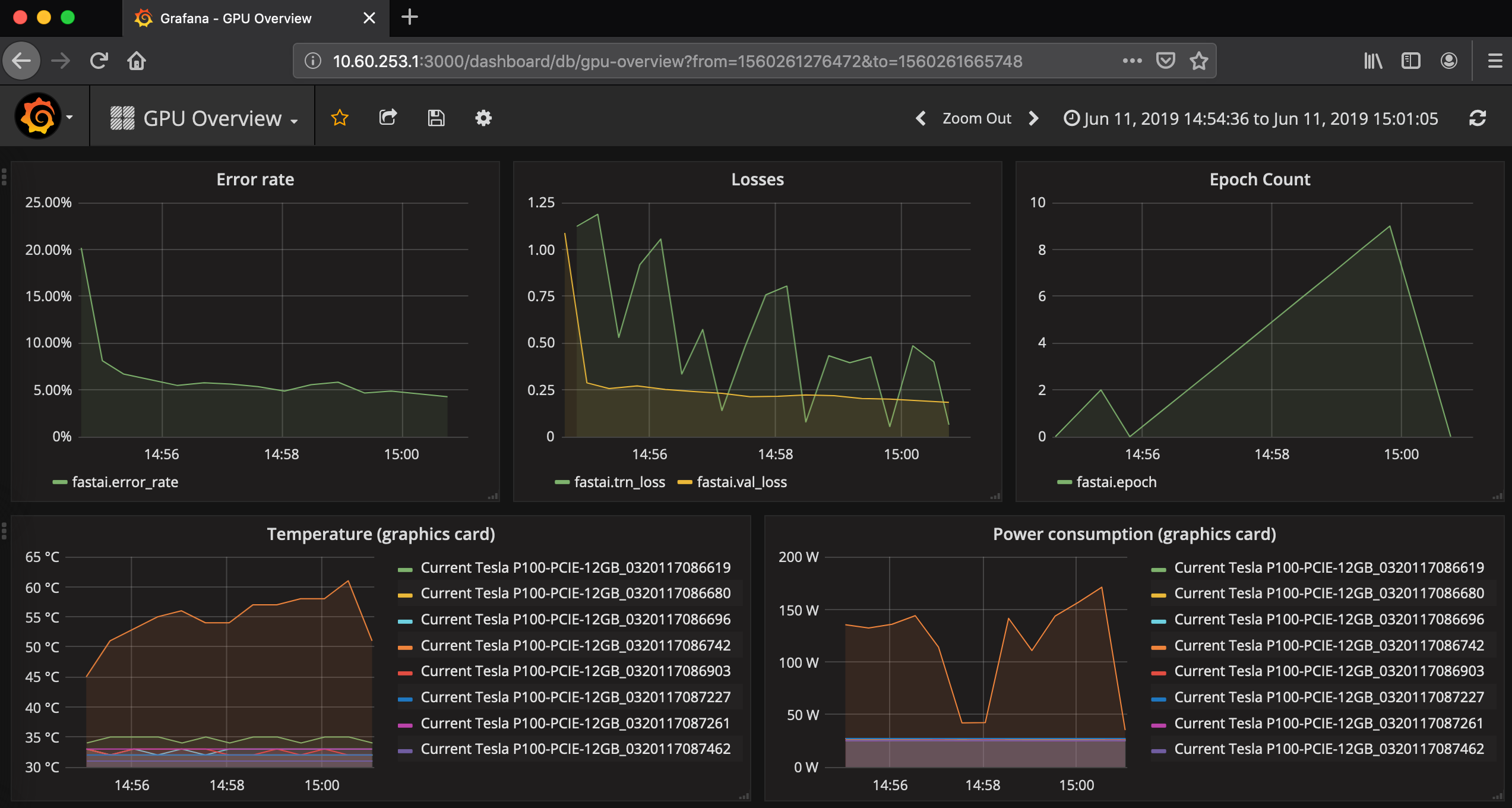This screenshot has width=1512, height=808.
Task: Click Temperature legend entry ending 0320117086680
Action: point(575,593)
